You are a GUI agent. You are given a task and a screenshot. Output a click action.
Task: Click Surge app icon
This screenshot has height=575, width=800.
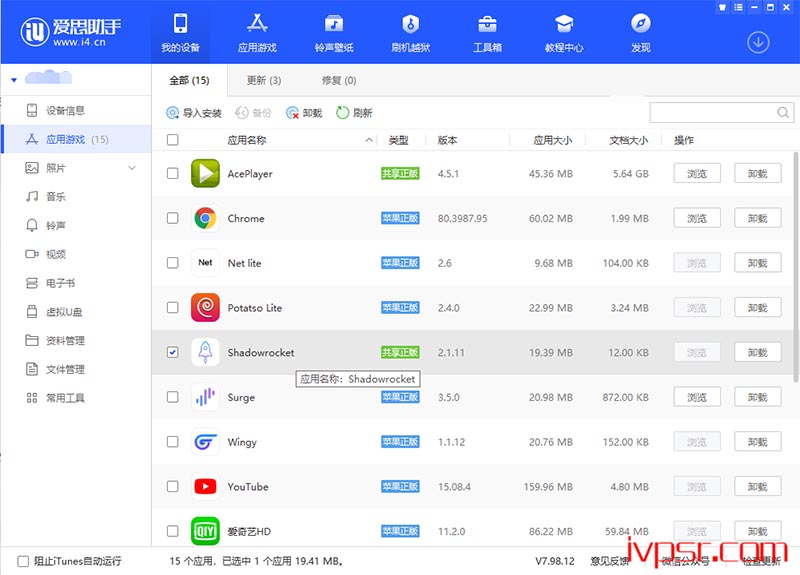pos(205,397)
